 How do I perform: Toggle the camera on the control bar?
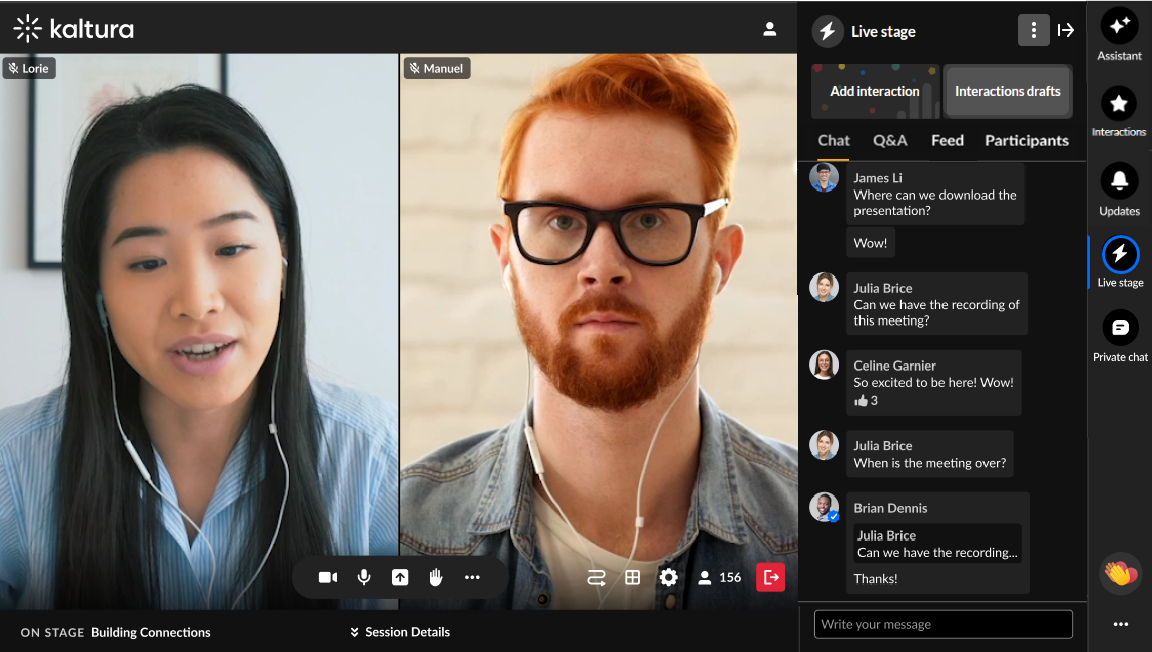point(328,578)
